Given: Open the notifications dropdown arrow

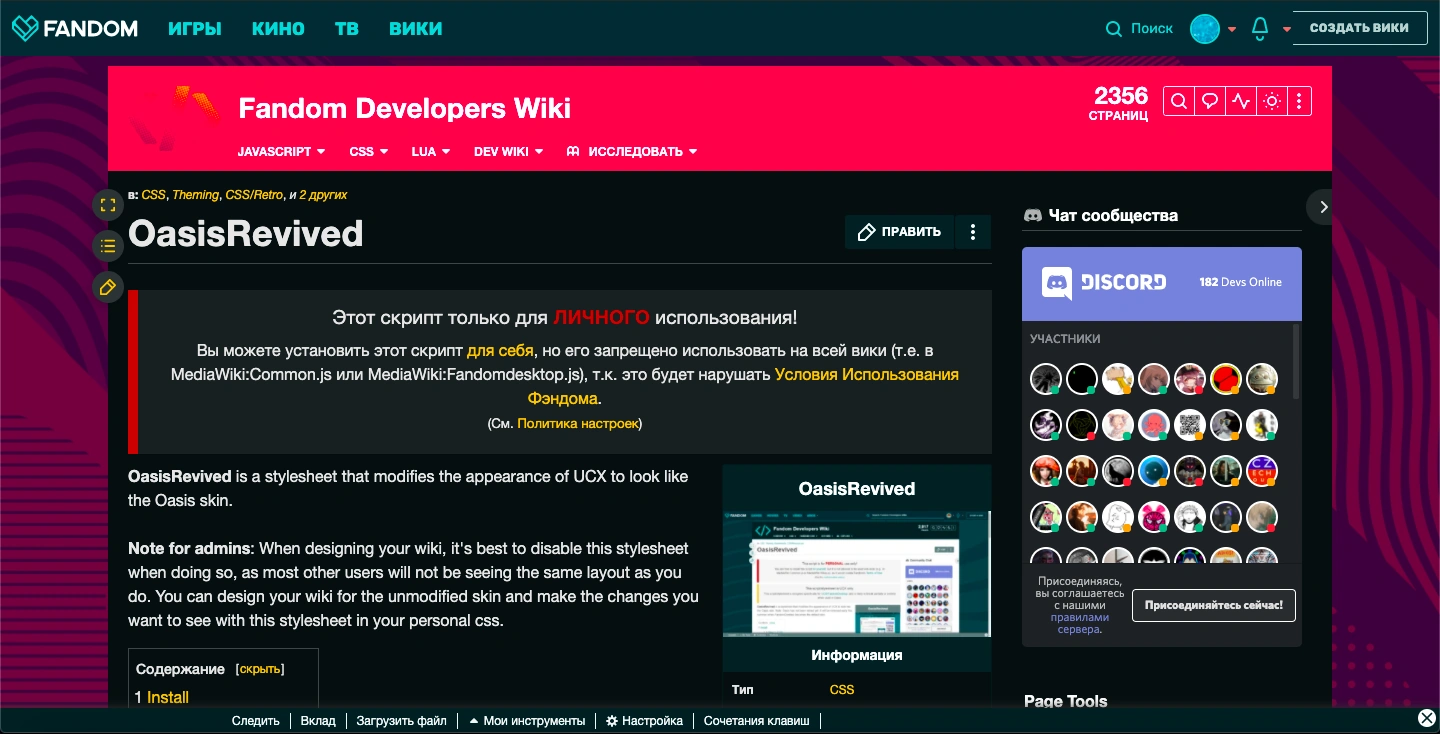Looking at the screenshot, I should (x=1287, y=29).
